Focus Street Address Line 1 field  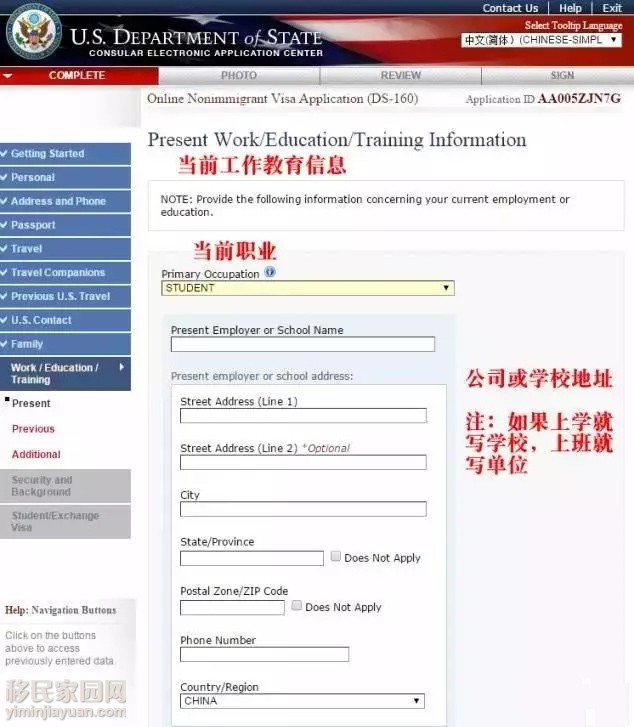(303, 415)
